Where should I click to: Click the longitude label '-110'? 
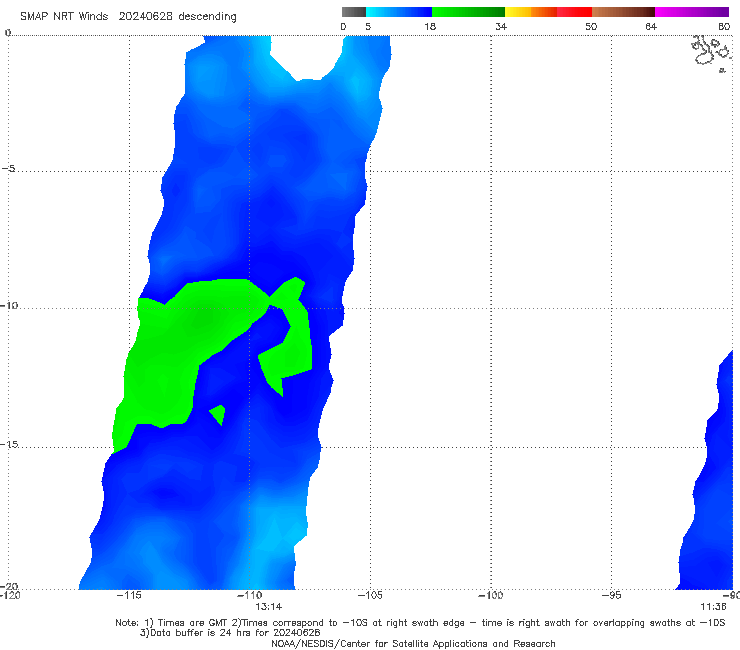click(x=249, y=595)
